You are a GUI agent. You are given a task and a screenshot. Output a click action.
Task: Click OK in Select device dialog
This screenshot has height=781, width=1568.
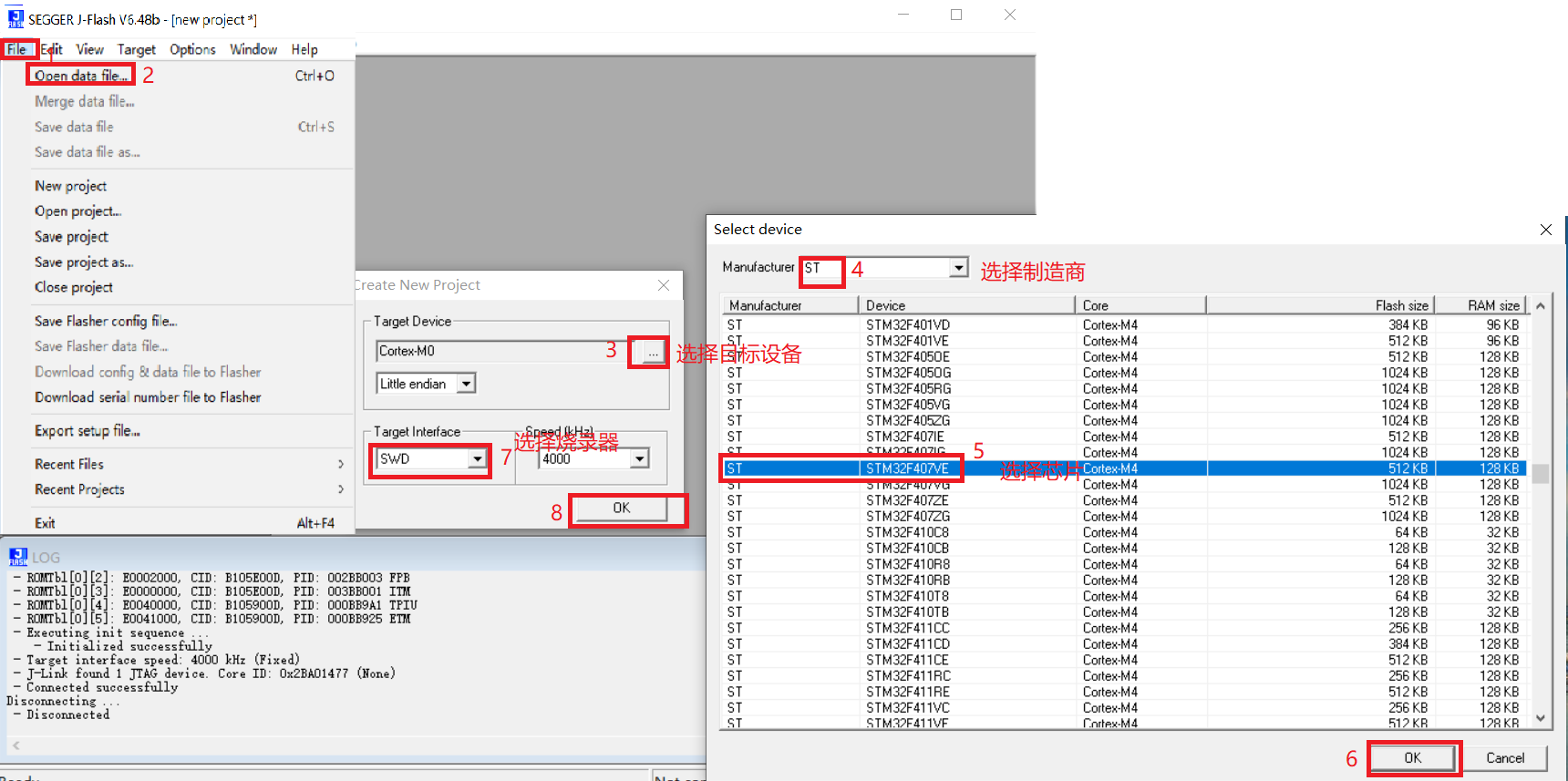click(1413, 758)
